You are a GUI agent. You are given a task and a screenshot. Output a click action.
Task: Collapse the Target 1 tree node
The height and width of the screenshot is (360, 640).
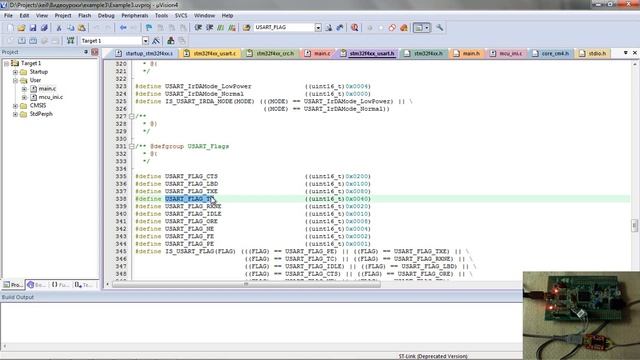(x=7, y=63)
